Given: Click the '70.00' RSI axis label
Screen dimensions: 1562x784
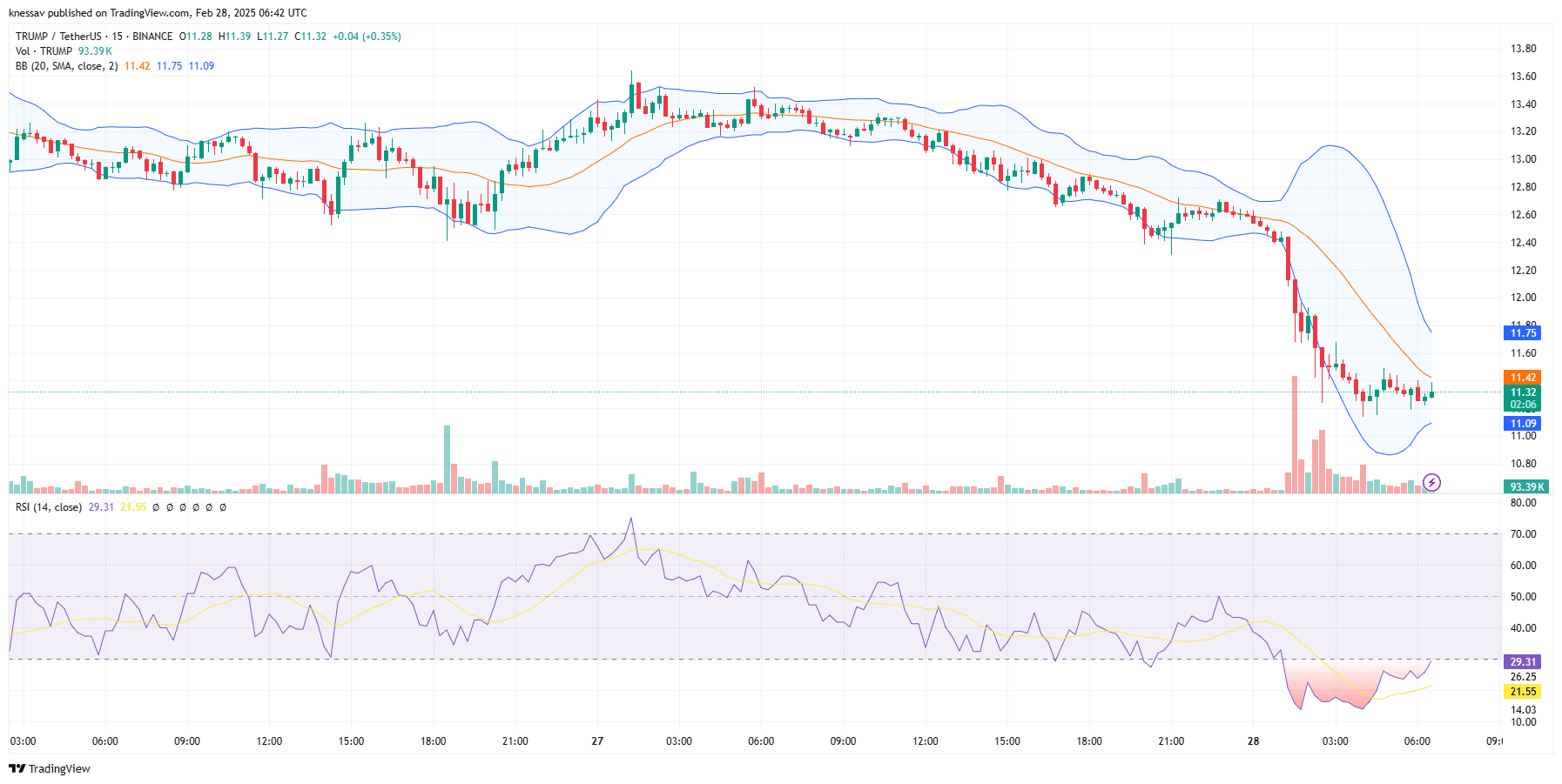Looking at the screenshot, I should point(1523,534).
